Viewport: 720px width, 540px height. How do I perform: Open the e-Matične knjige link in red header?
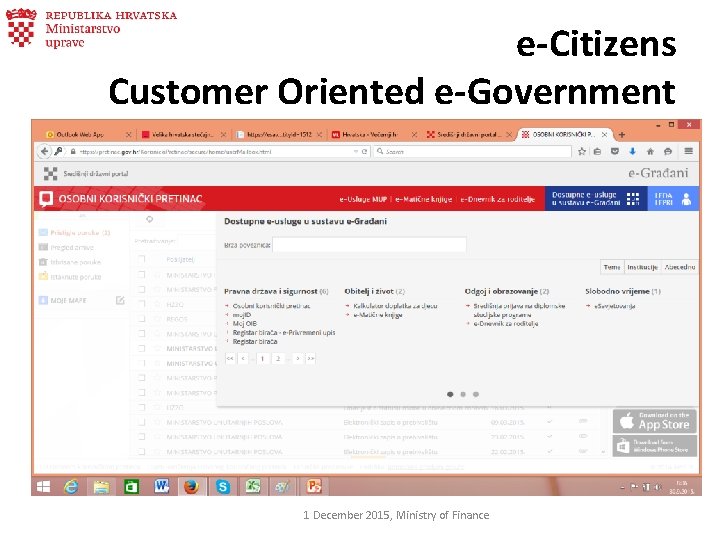point(423,199)
